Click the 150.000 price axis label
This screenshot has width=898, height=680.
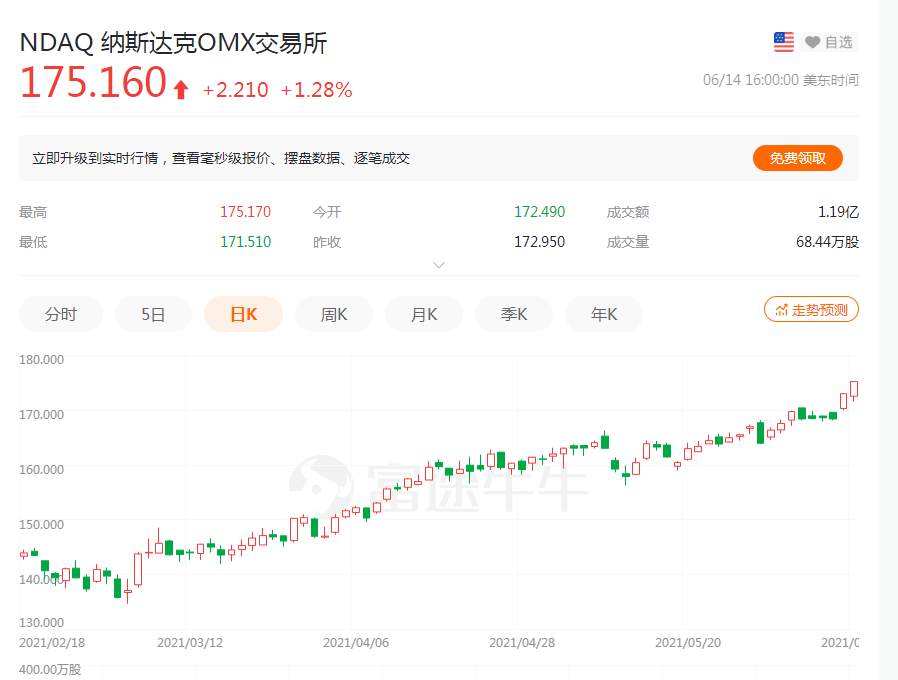click(42, 524)
